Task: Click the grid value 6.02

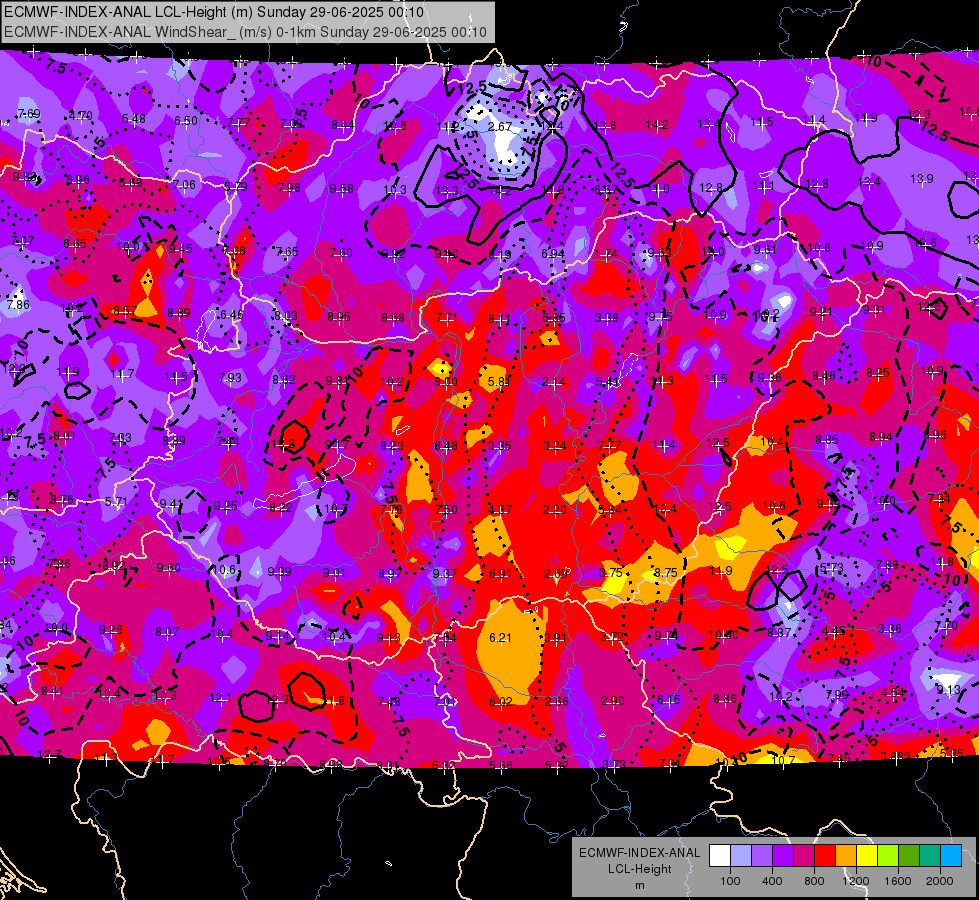Action: point(500,701)
